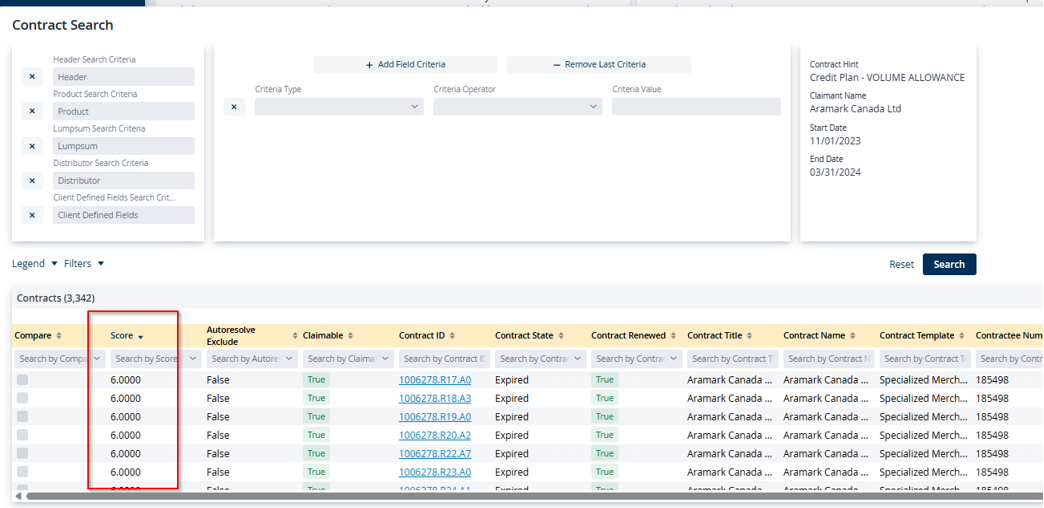Screen dimensions: 1044x508
Task: Click the Add Field Criteria button
Action: coord(405,64)
